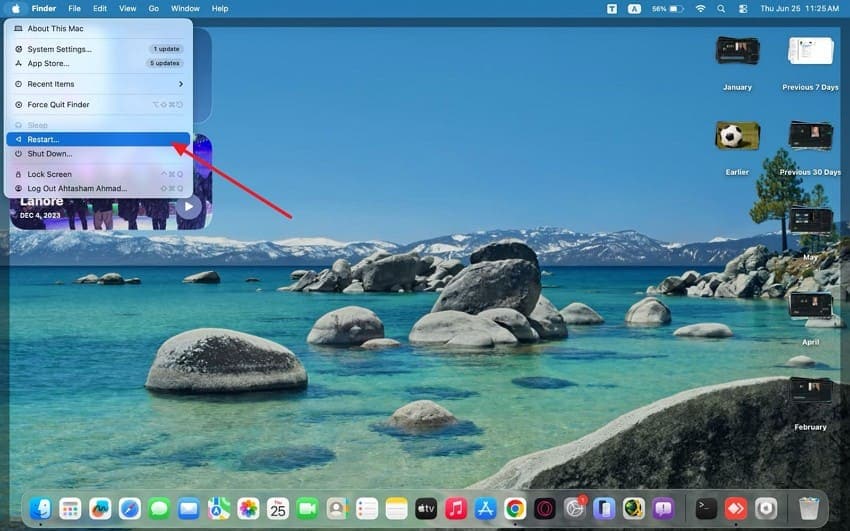The height and width of the screenshot is (531, 850).
Task: Expand Recent Items submenu
Action: 98,84
